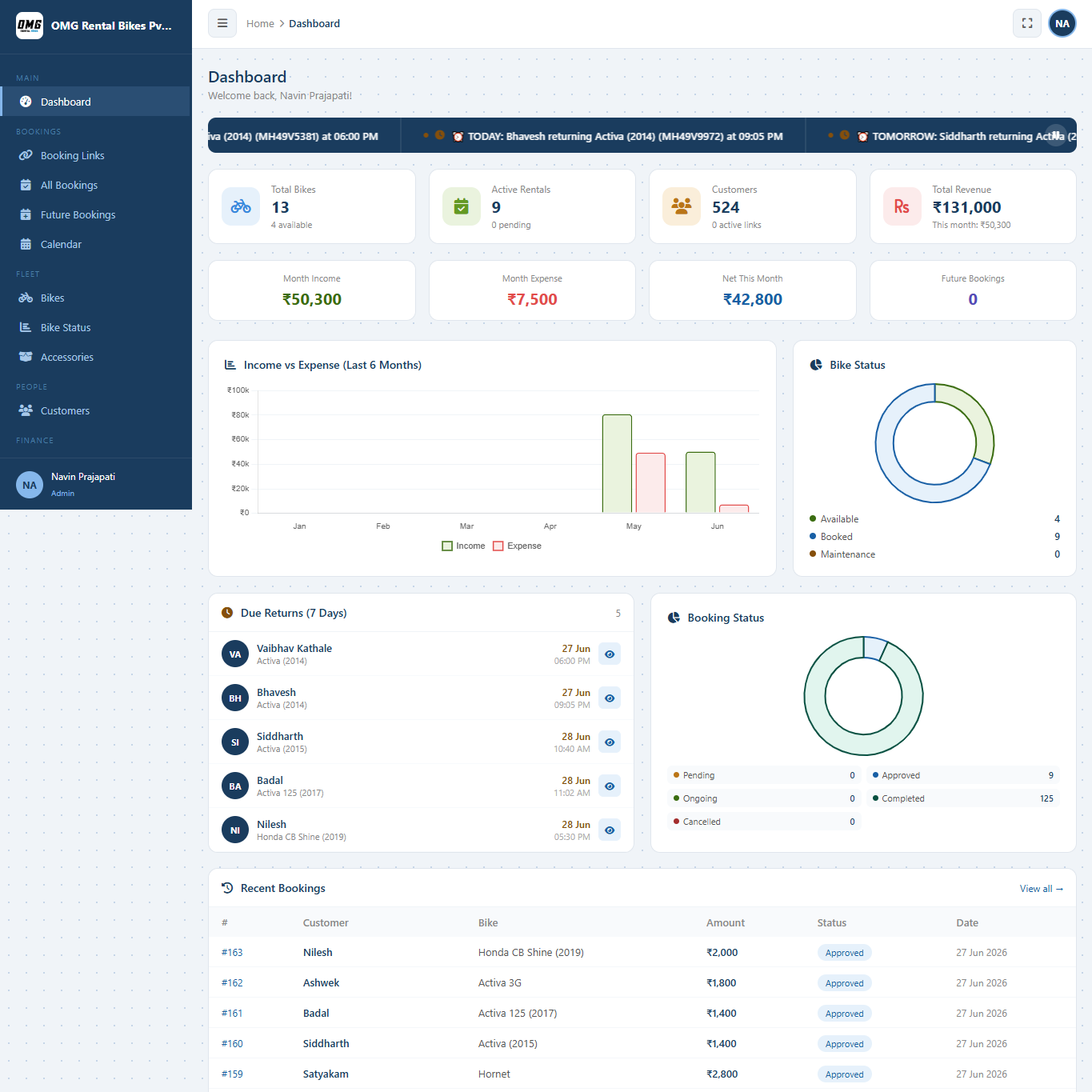This screenshot has width=1092, height=1092.
Task: Click Approved badge for Nilesh's booking
Action: (x=844, y=953)
